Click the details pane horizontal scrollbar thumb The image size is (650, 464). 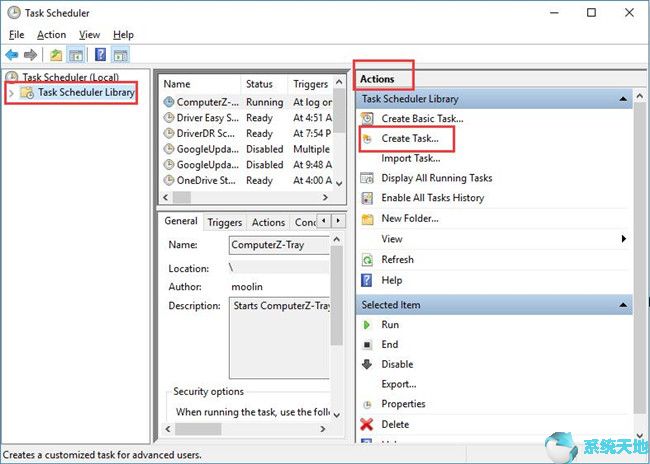(198, 429)
